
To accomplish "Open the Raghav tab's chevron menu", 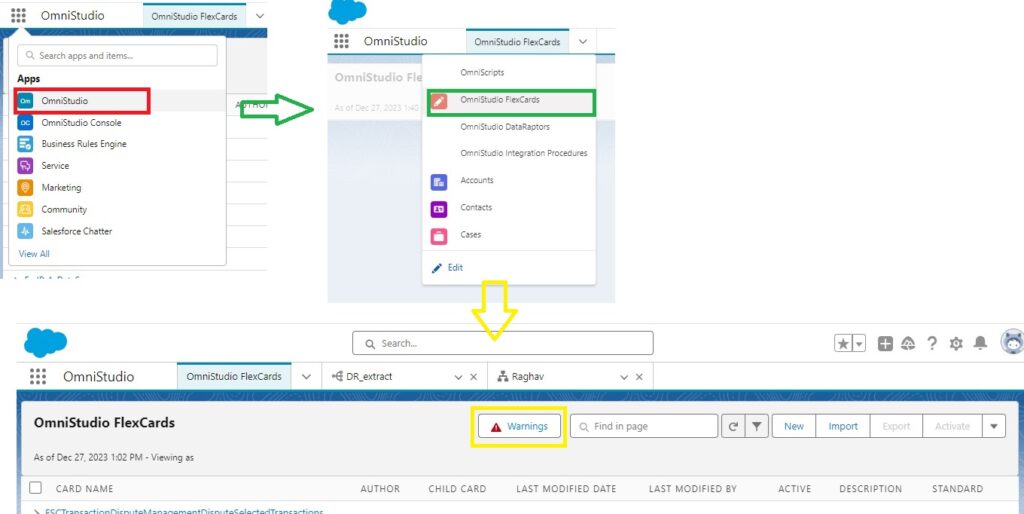I will coord(624,377).
